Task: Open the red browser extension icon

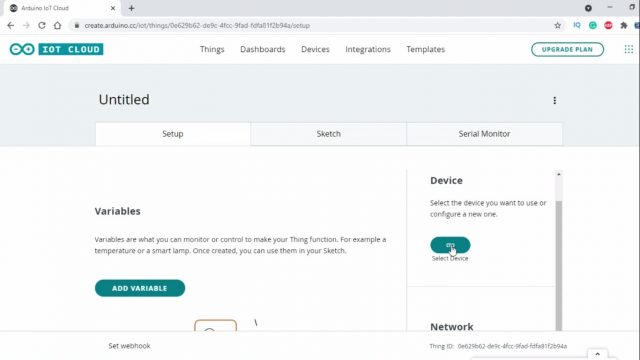Action: coord(608,25)
